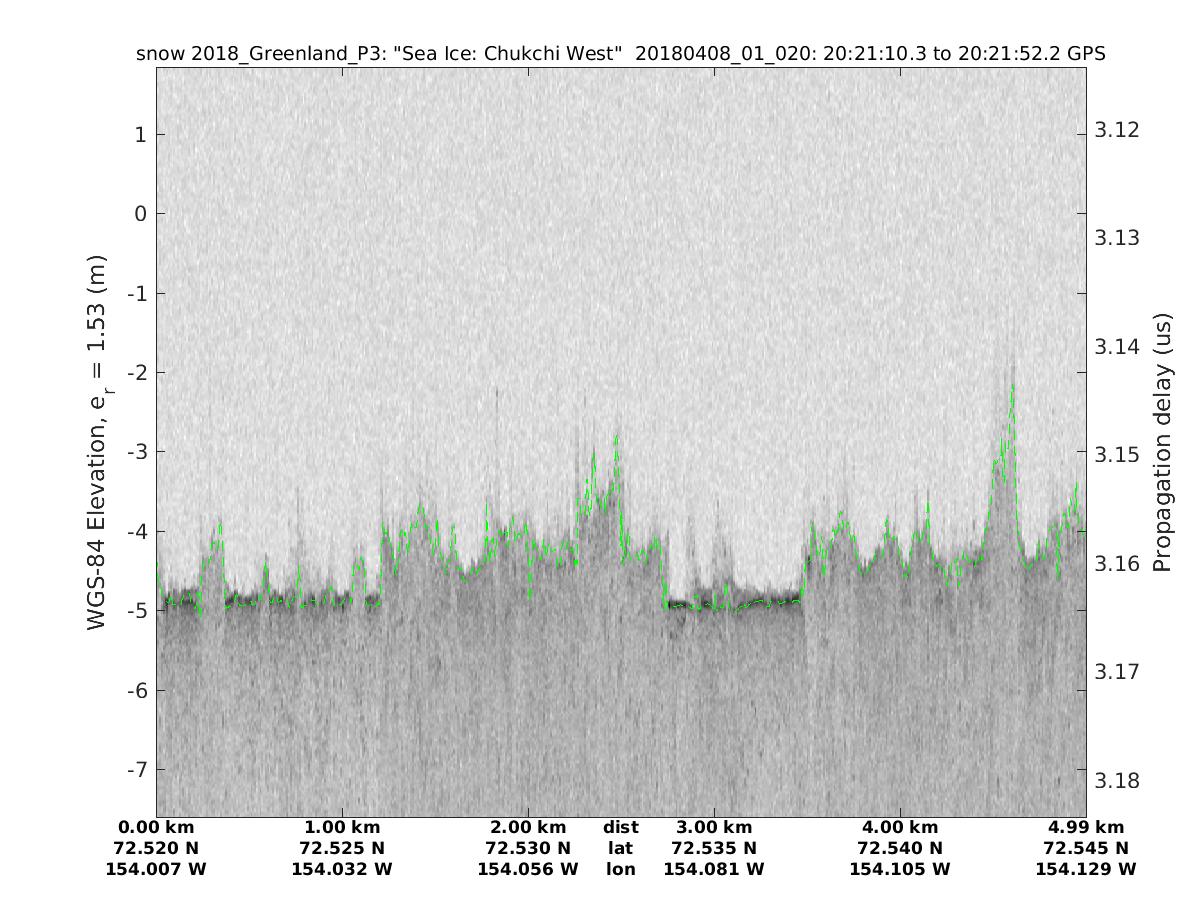
Task: Click the 'dist' legend label below axis
Action: pyautogui.click(x=620, y=827)
